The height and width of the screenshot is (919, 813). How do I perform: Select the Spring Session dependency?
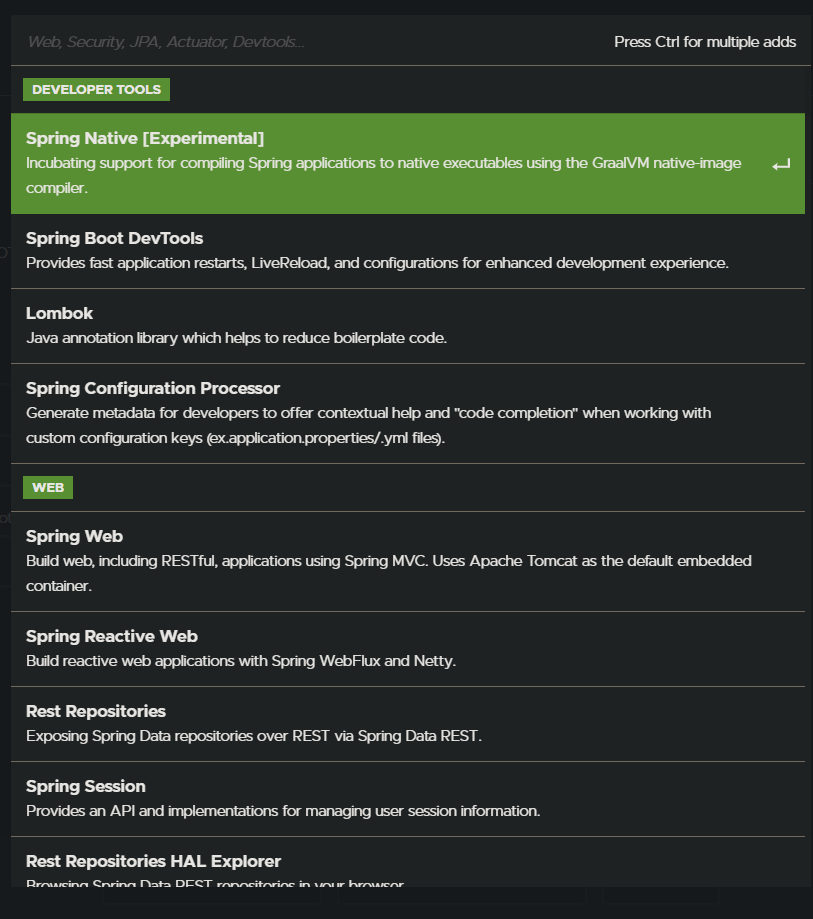coord(85,786)
